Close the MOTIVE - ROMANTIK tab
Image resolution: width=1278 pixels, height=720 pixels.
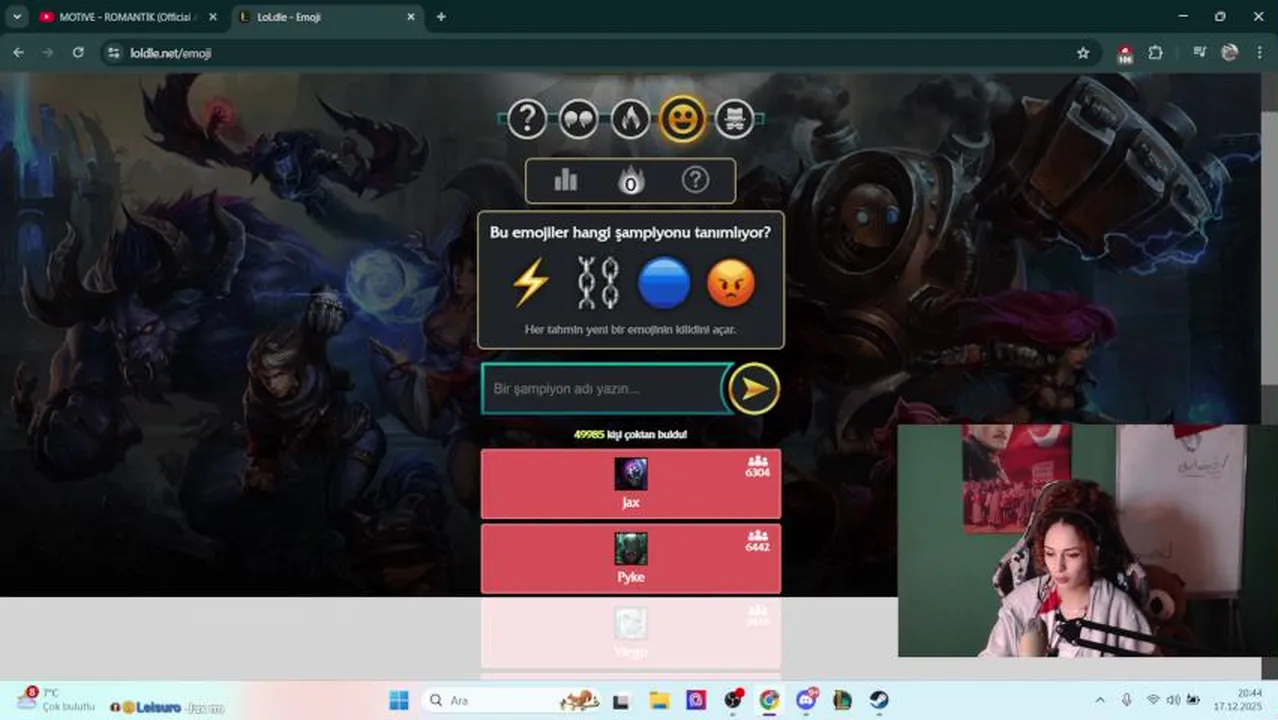tap(212, 17)
